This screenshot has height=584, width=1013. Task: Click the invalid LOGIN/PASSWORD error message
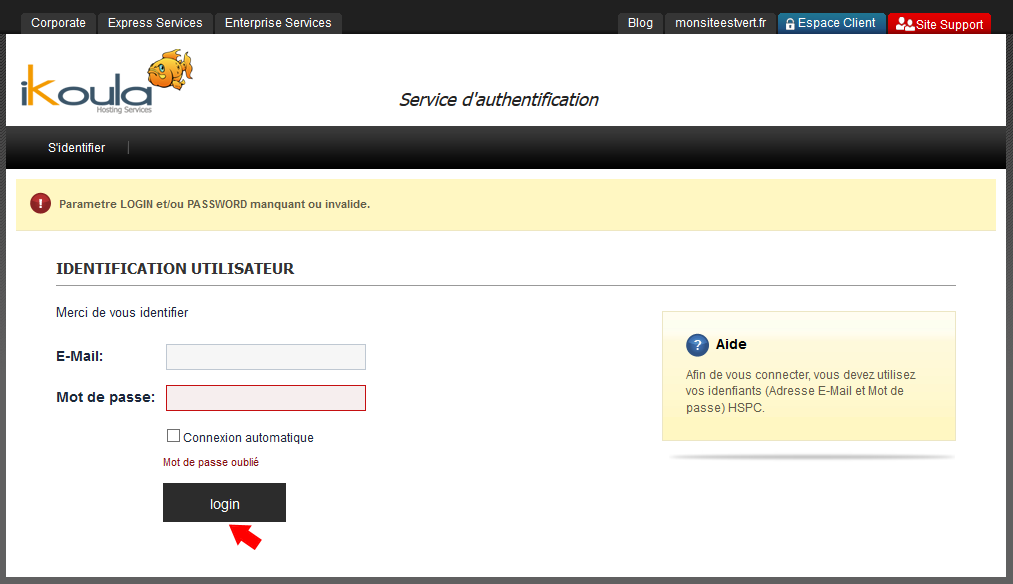tap(214, 204)
